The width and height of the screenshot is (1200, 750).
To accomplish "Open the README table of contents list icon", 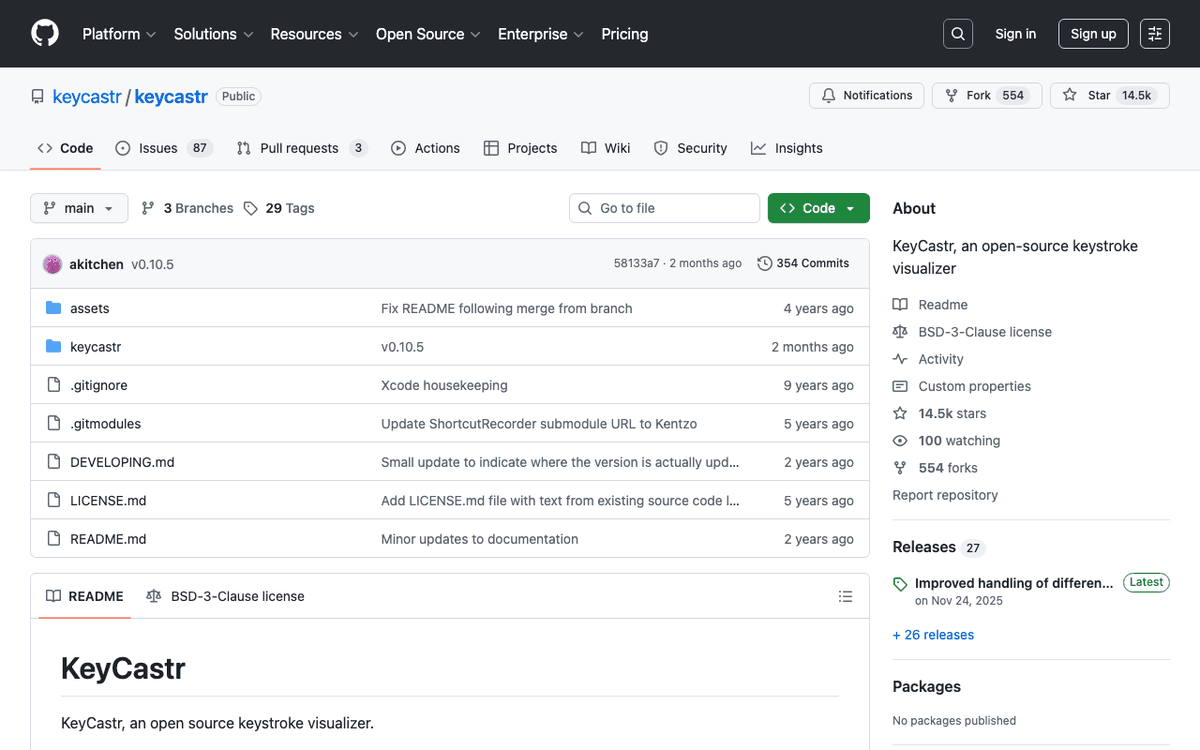I will coord(845,596).
